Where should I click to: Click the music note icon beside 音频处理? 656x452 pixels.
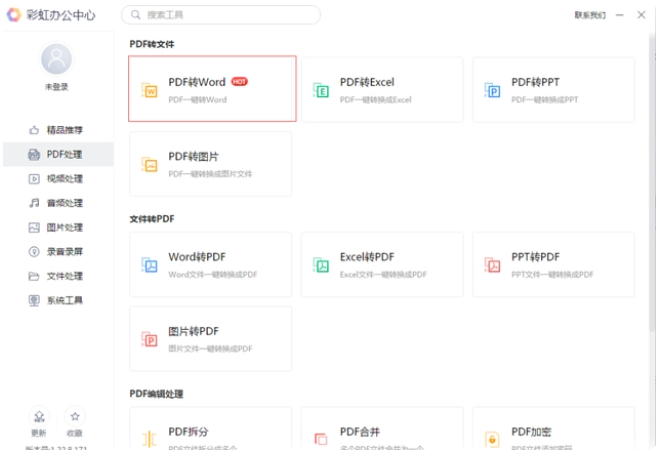point(34,203)
